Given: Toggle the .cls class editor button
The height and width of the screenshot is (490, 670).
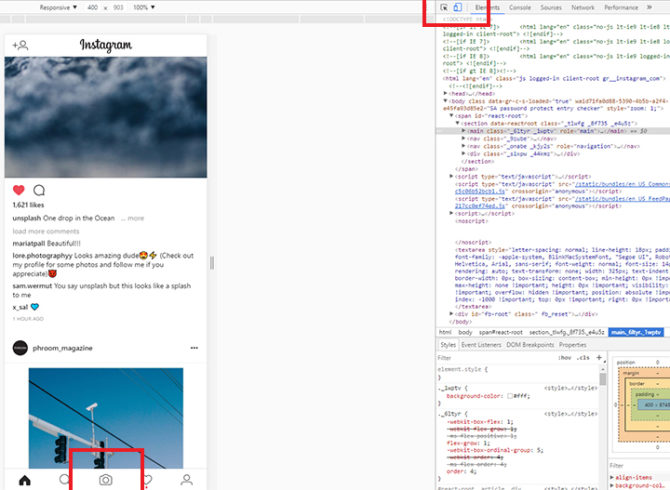Looking at the screenshot, I should point(583,358).
